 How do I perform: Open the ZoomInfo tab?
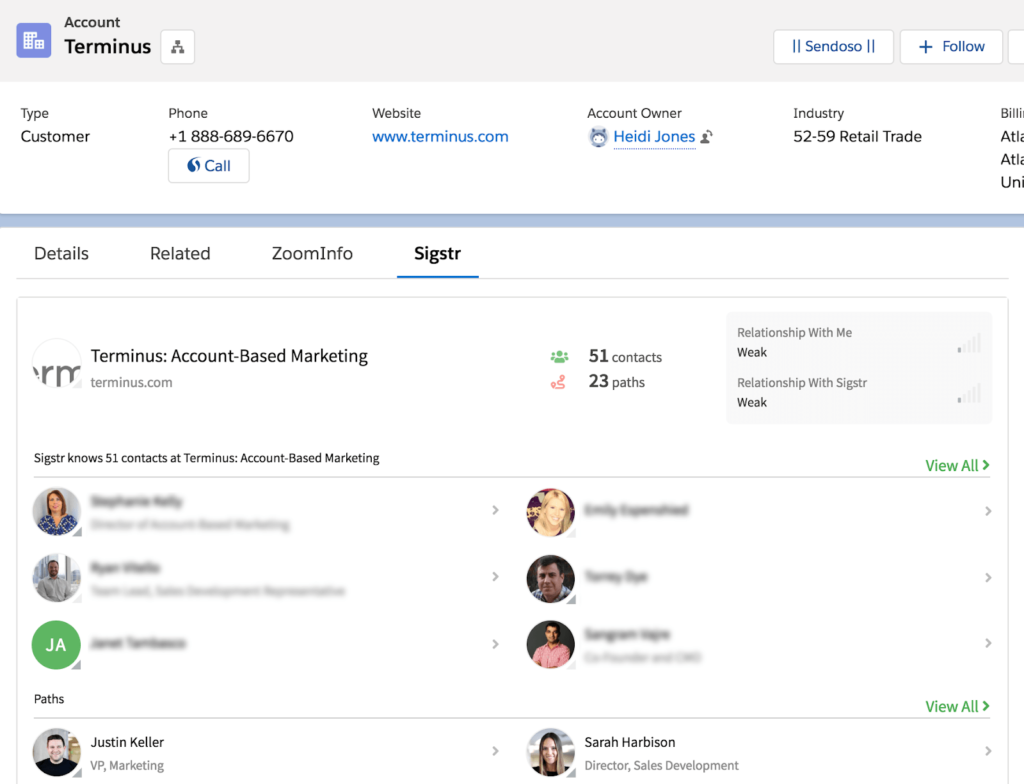tap(312, 253)
